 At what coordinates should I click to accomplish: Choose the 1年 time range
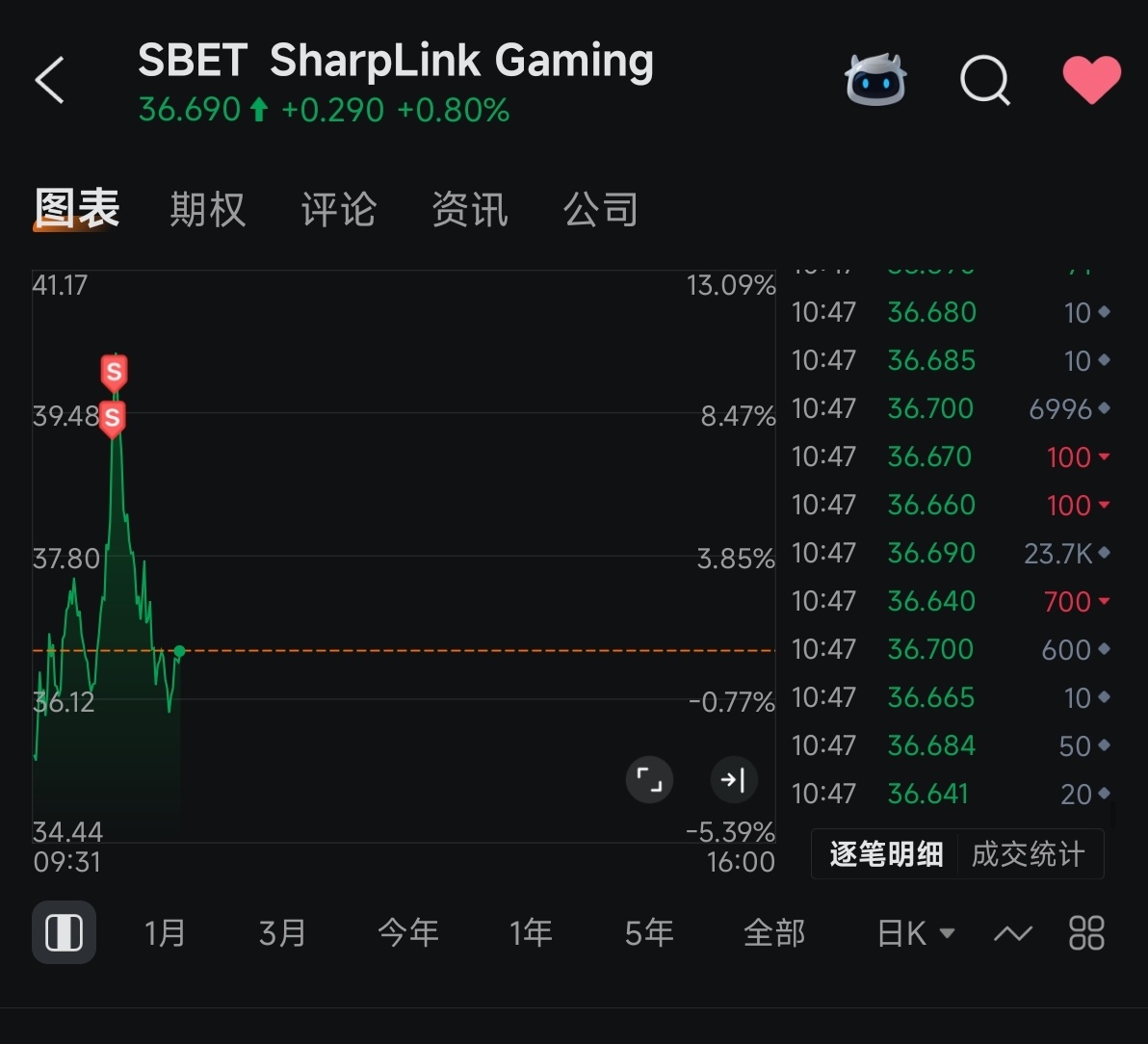(531, 933)
